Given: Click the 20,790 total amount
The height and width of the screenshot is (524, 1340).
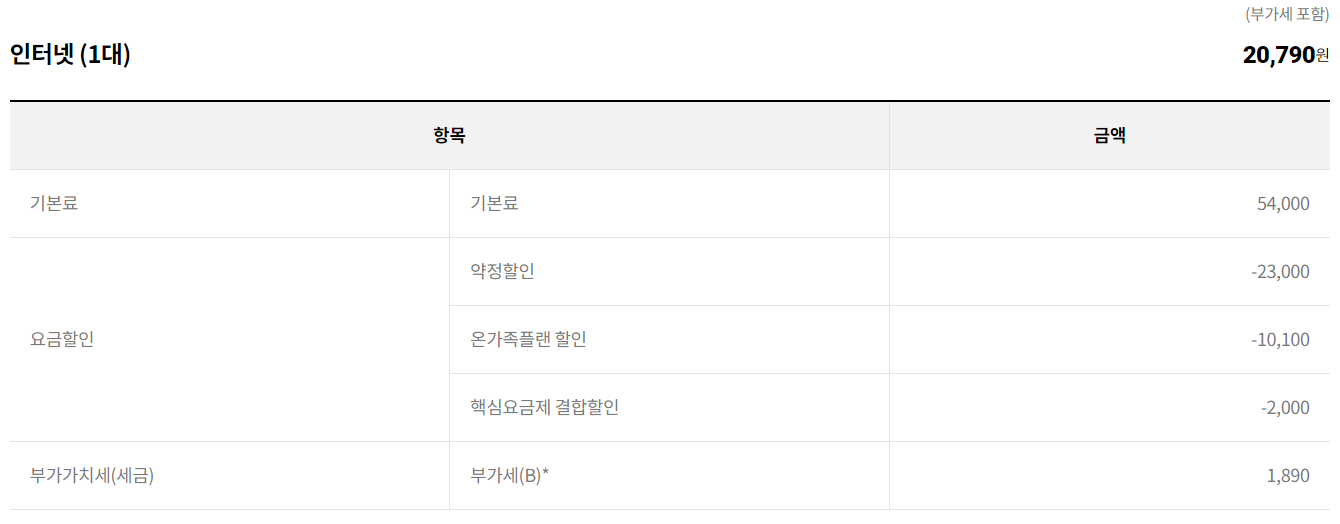Looking at the screenshot, I should tap(1277, 55).
